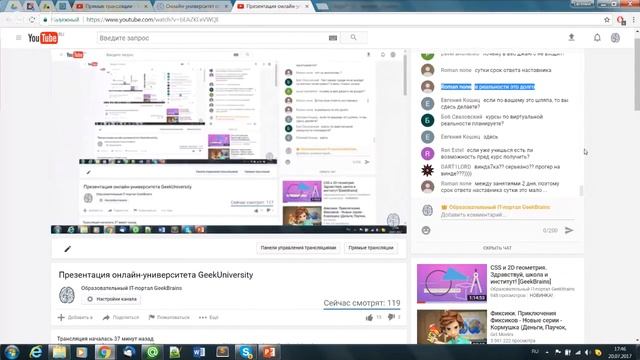This screenshot has width=640, height=360.
Task: Click 'Поделиться' share button
Action: tap(121, 317)
